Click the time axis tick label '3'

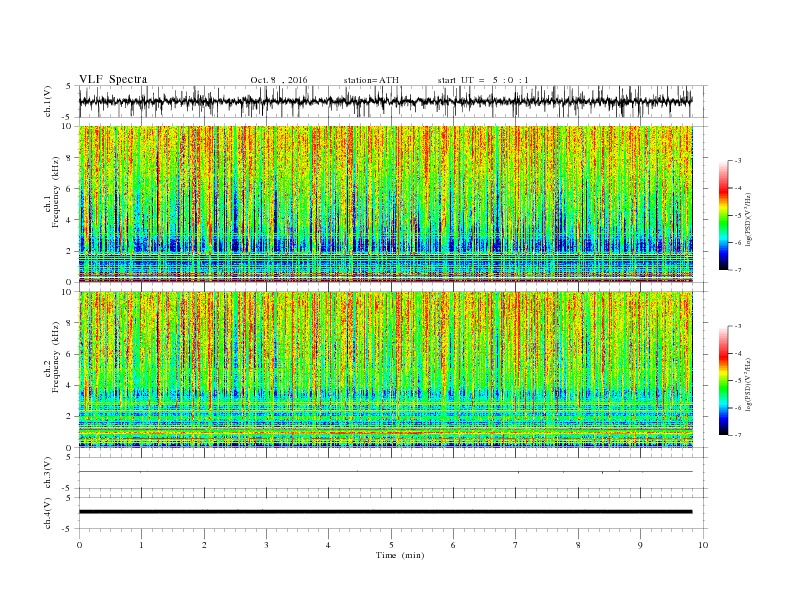point(266,545)
